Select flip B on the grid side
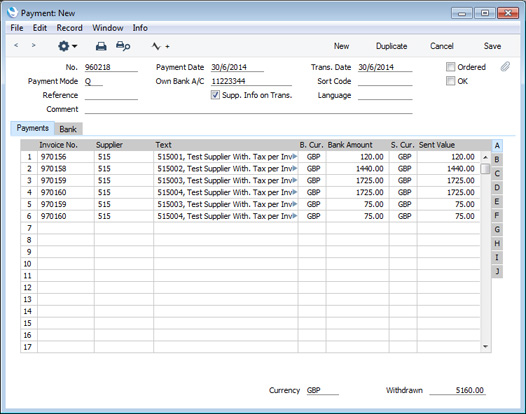526x414 pixels. click(497, 160)
